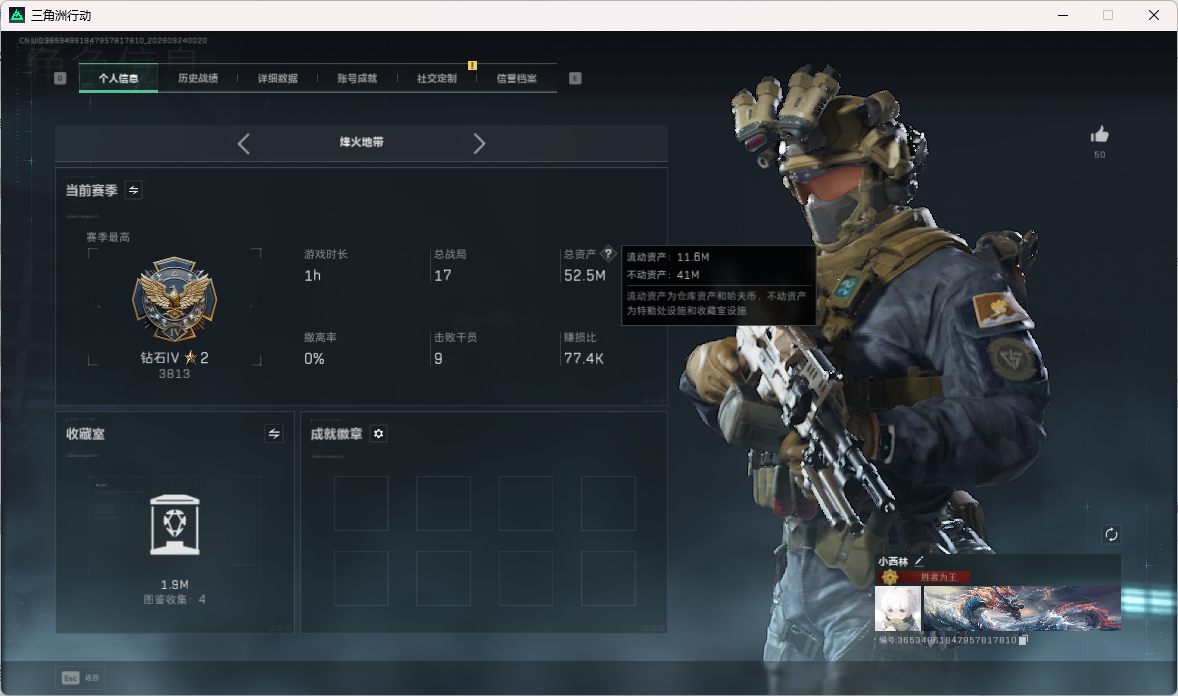Click the 钻石IV rank badge emblem
This screenshot has height=696, width=1178.
coord(174,299)
